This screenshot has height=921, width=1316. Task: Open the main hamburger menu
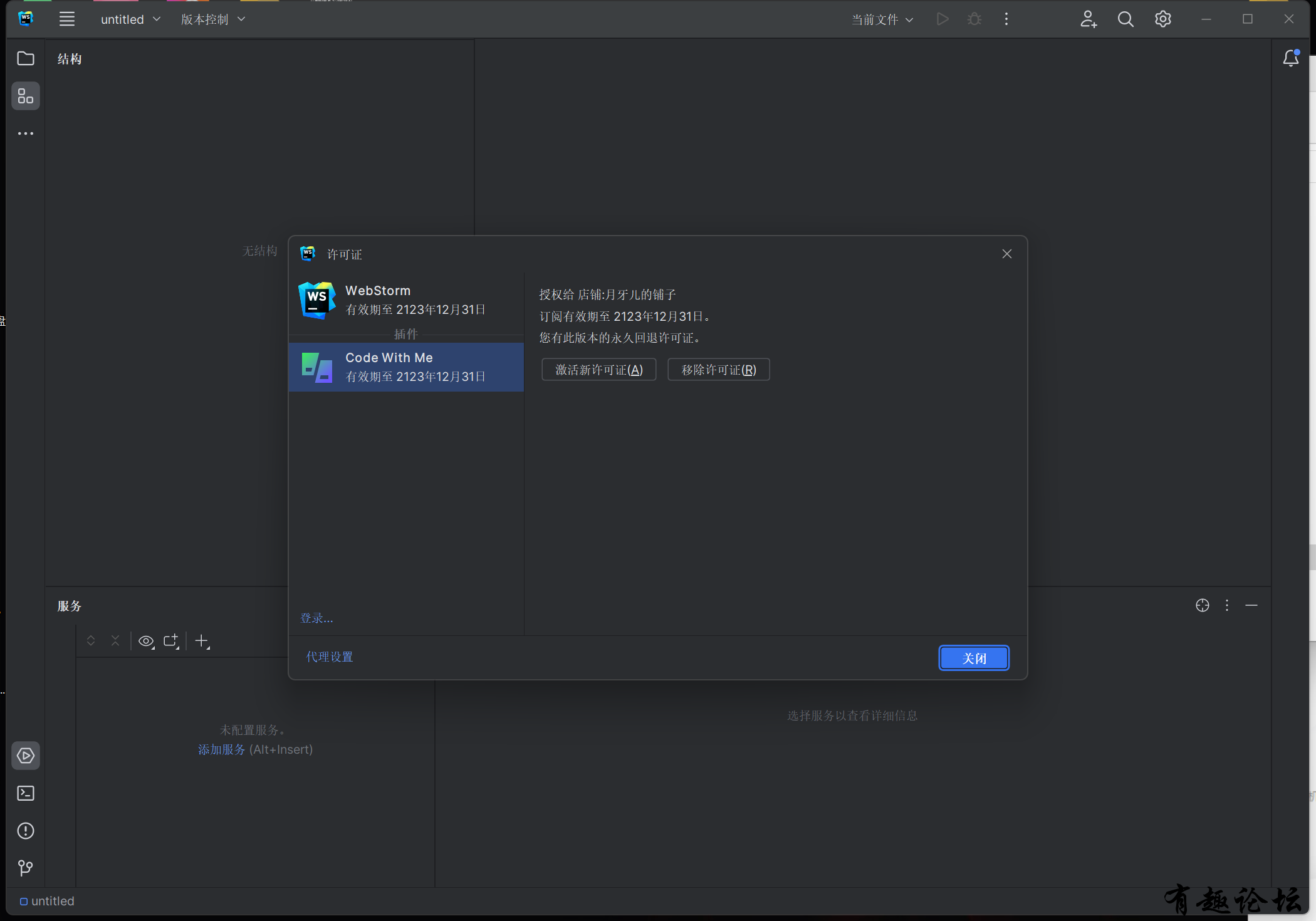click(67, 19)
